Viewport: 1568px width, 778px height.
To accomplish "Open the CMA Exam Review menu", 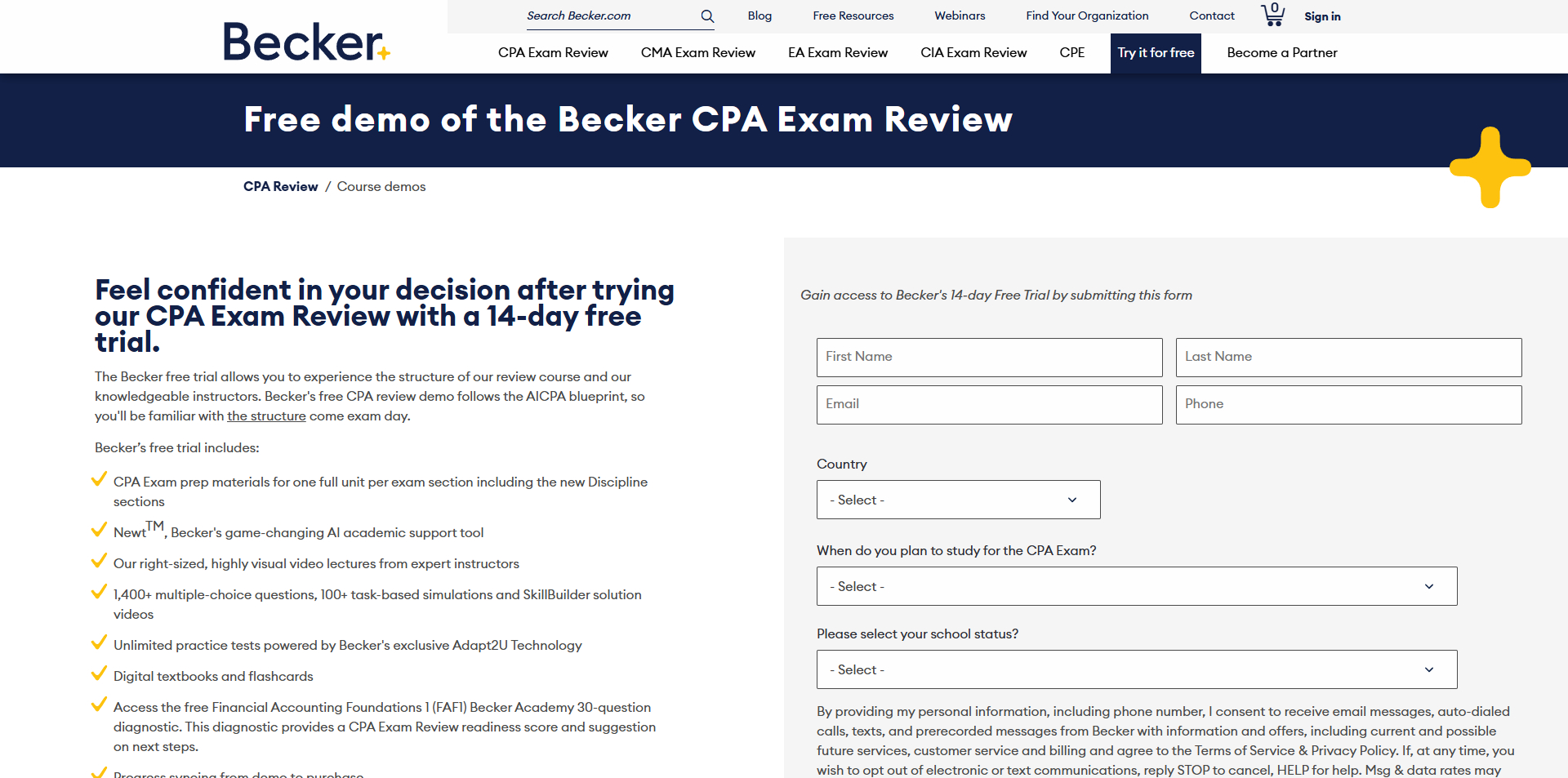I will (x=697, y=53).
